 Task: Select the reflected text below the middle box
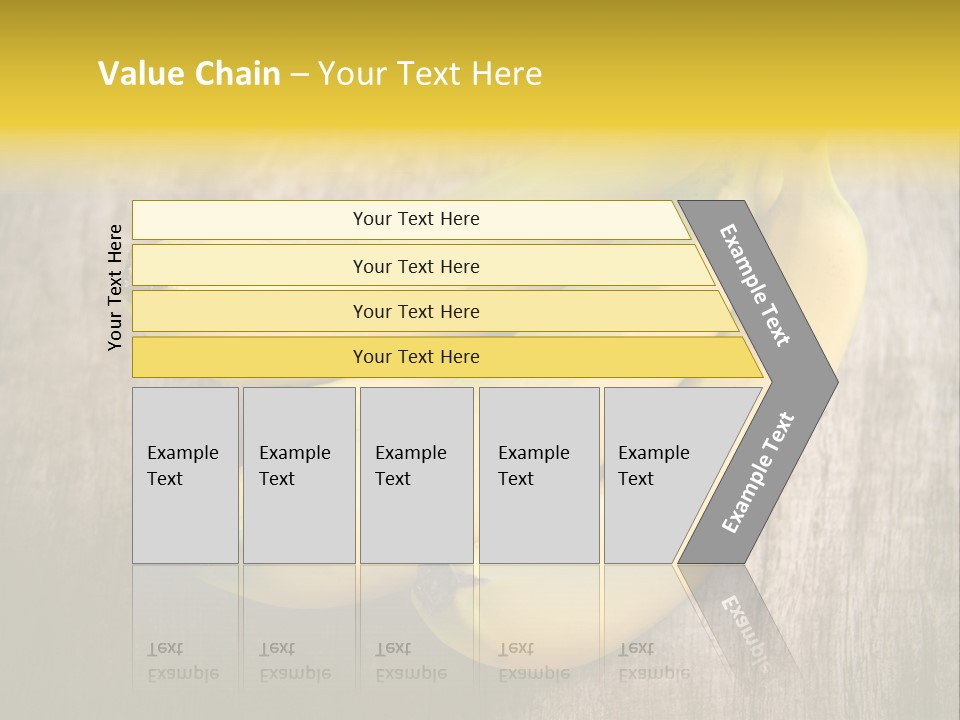[x=411, y=662]
